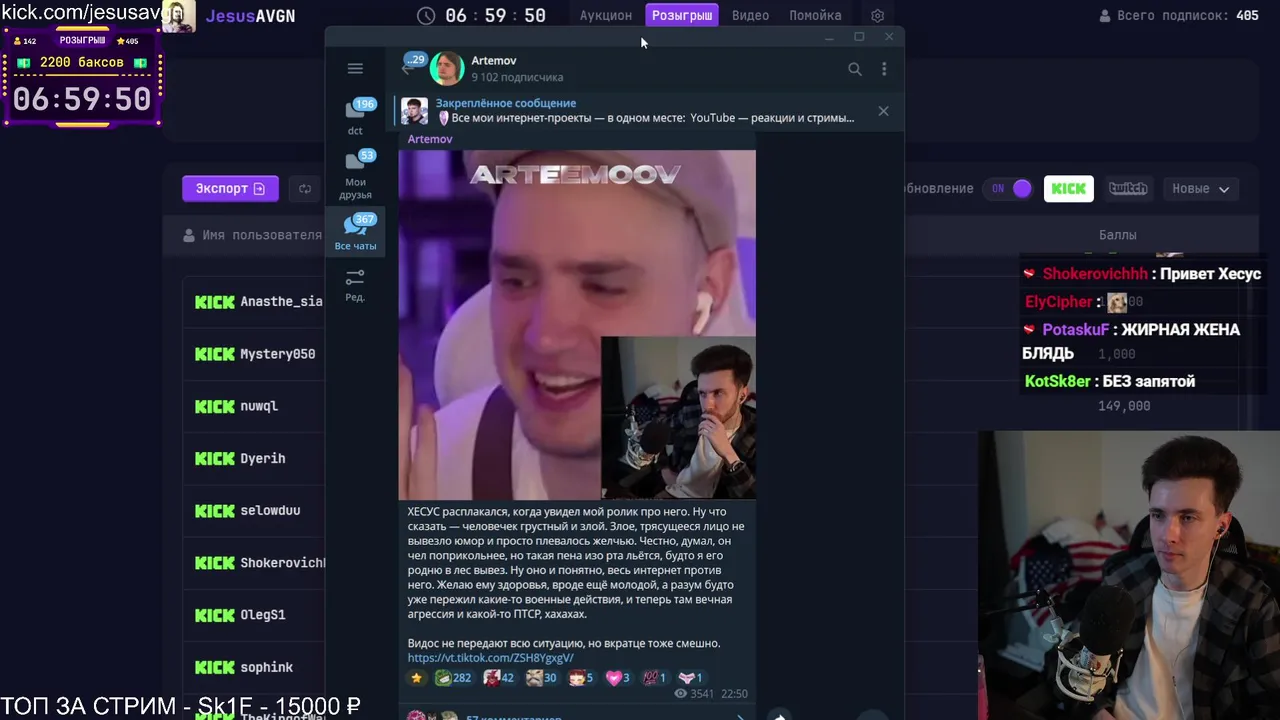
Task: Add the star reaction to the post
Action: (x=416, y=678)
